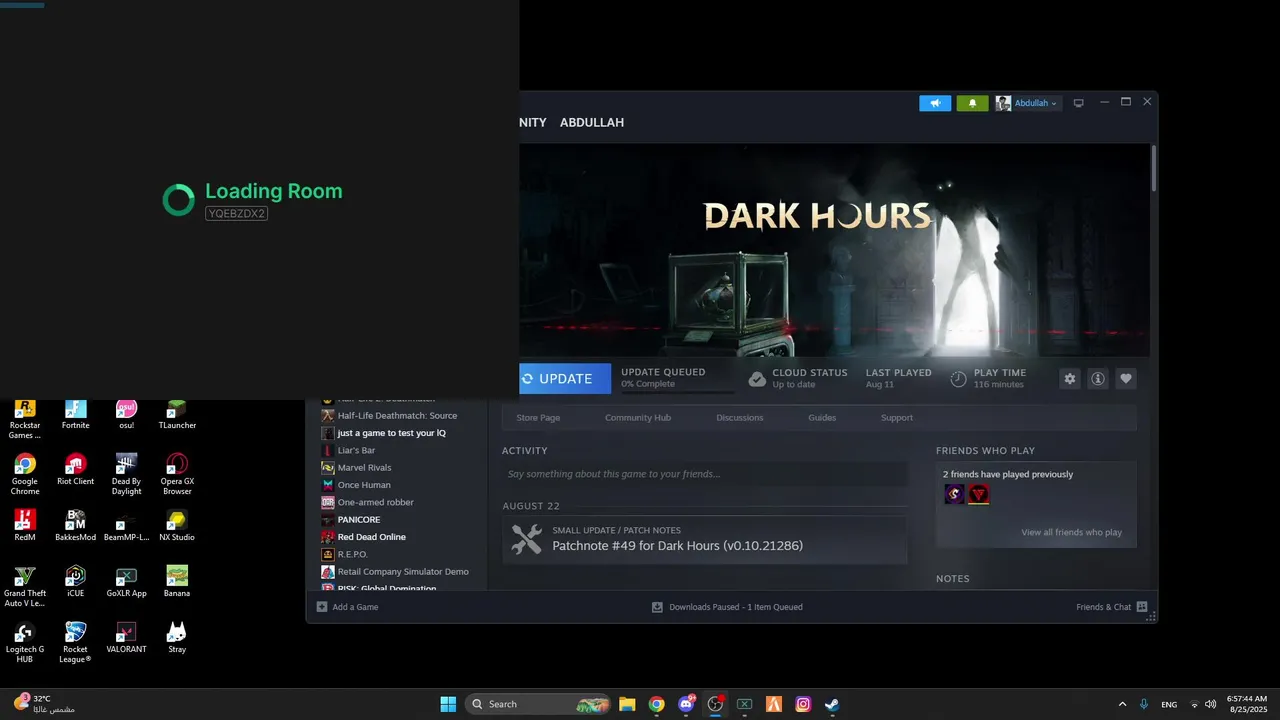Select PANICORE in library list

click(x=358, y=520)
